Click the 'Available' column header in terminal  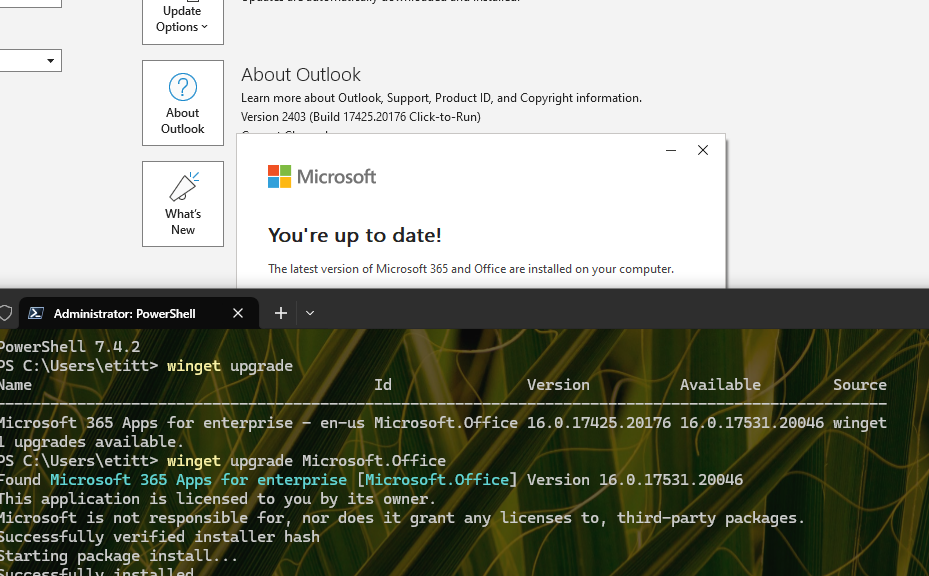720,385
